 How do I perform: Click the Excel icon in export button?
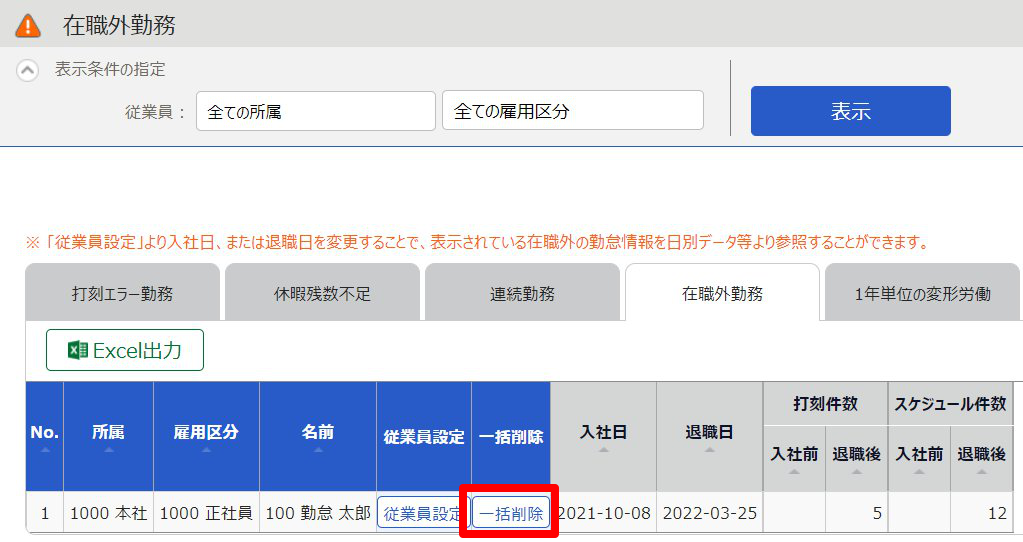(78, 350)
